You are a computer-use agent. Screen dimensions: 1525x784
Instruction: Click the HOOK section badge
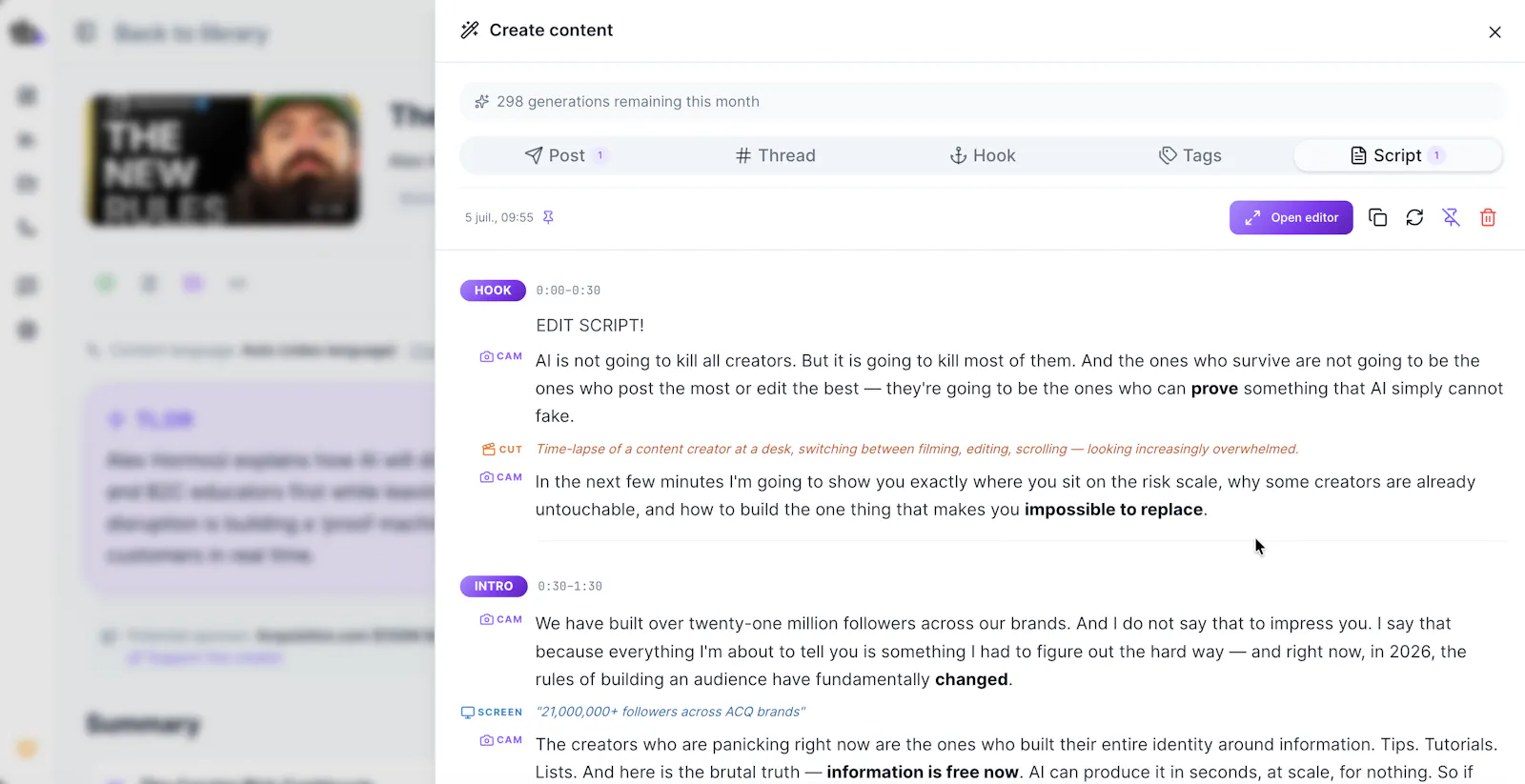[493, 291]
